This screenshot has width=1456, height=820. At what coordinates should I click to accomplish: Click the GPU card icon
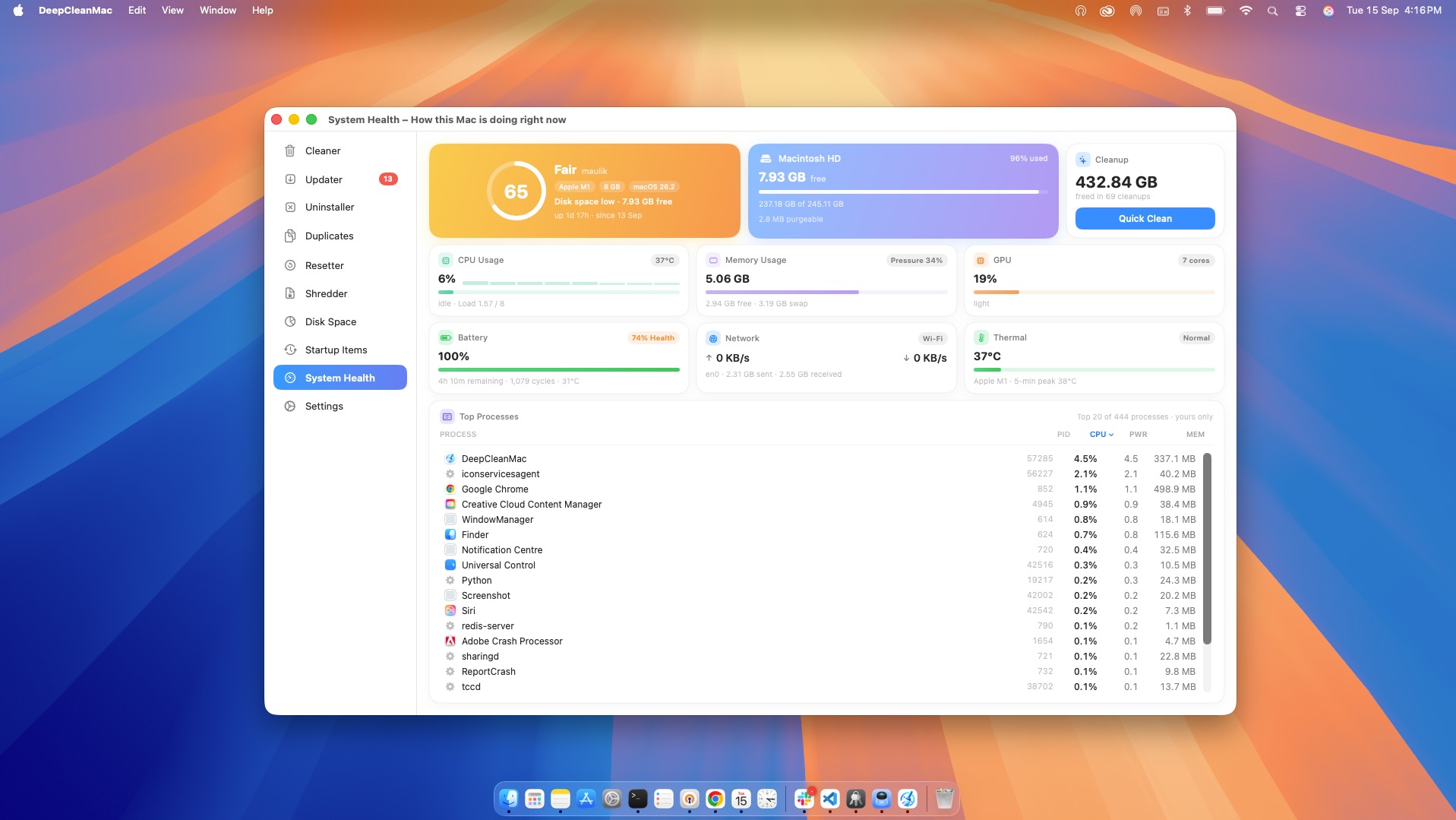[x=981, y=260]
